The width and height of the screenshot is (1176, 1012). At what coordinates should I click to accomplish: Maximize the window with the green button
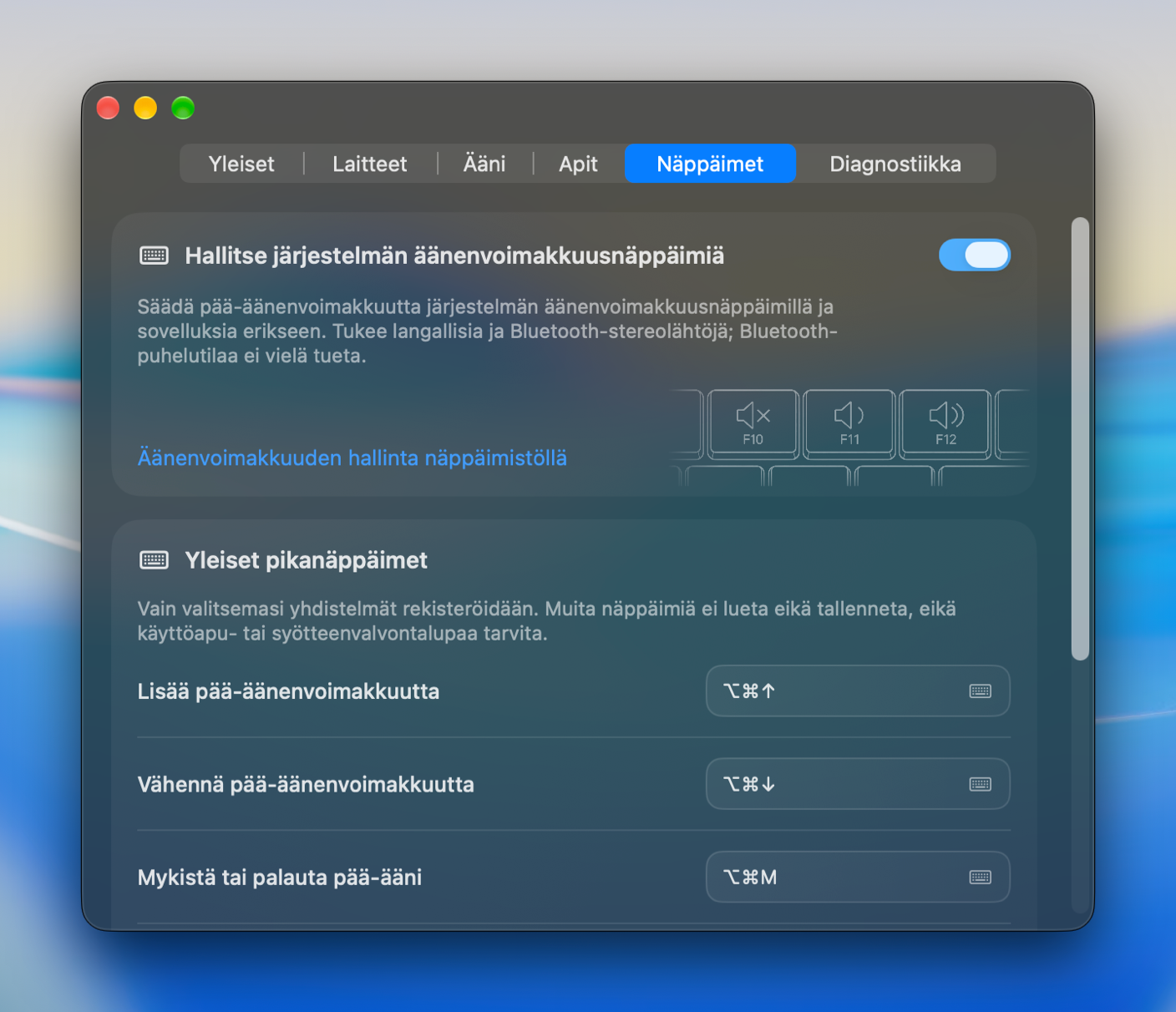183,108
